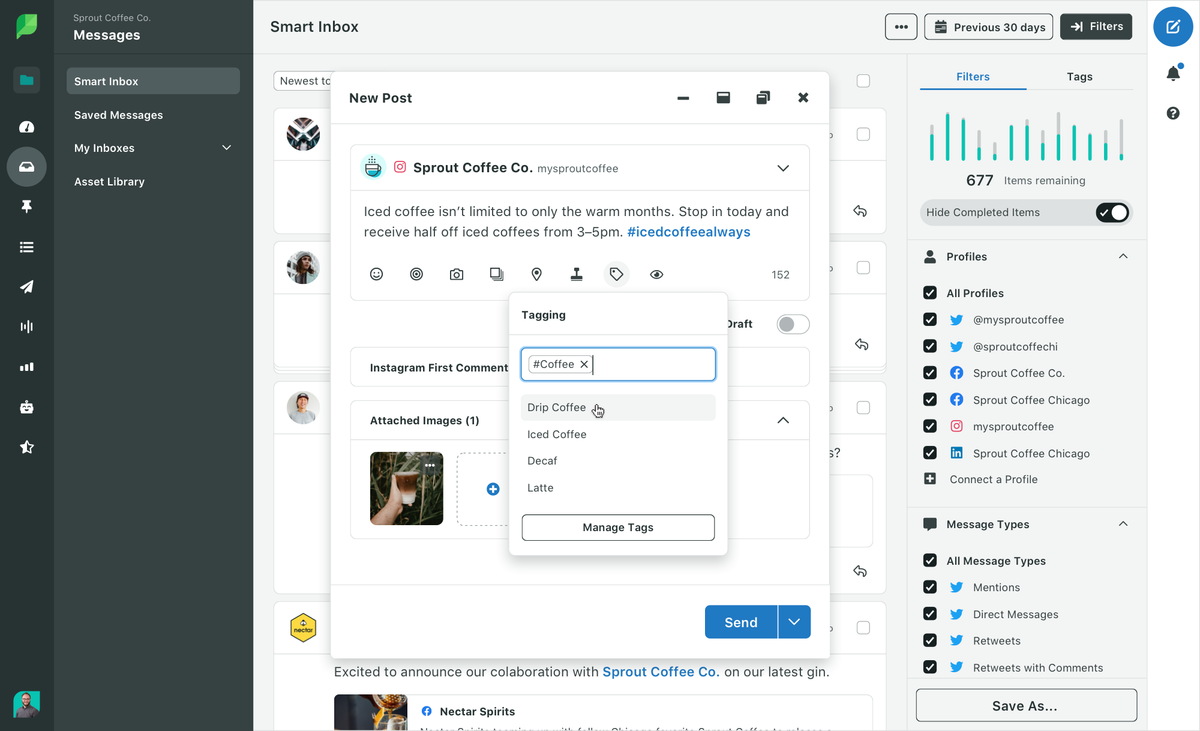Collapse the Message Types filter section

[x=1123, y=524]
